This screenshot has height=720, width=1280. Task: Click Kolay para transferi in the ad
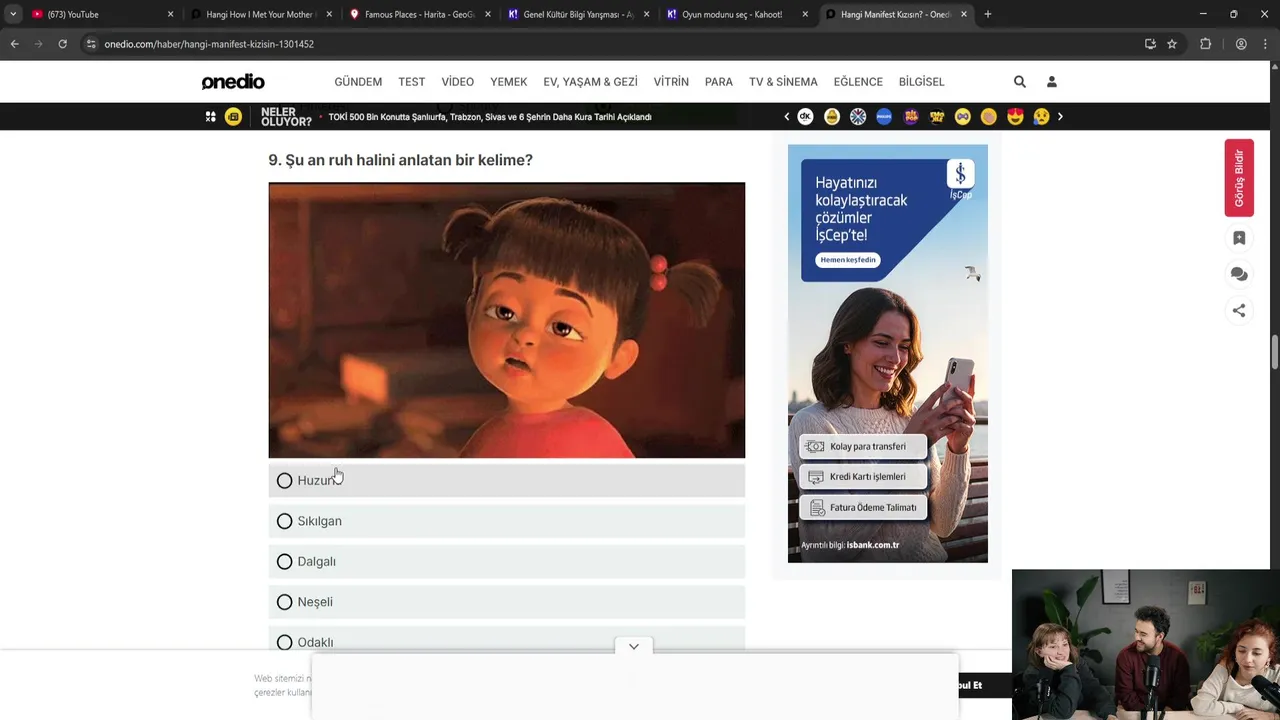[x=863, y=447]
